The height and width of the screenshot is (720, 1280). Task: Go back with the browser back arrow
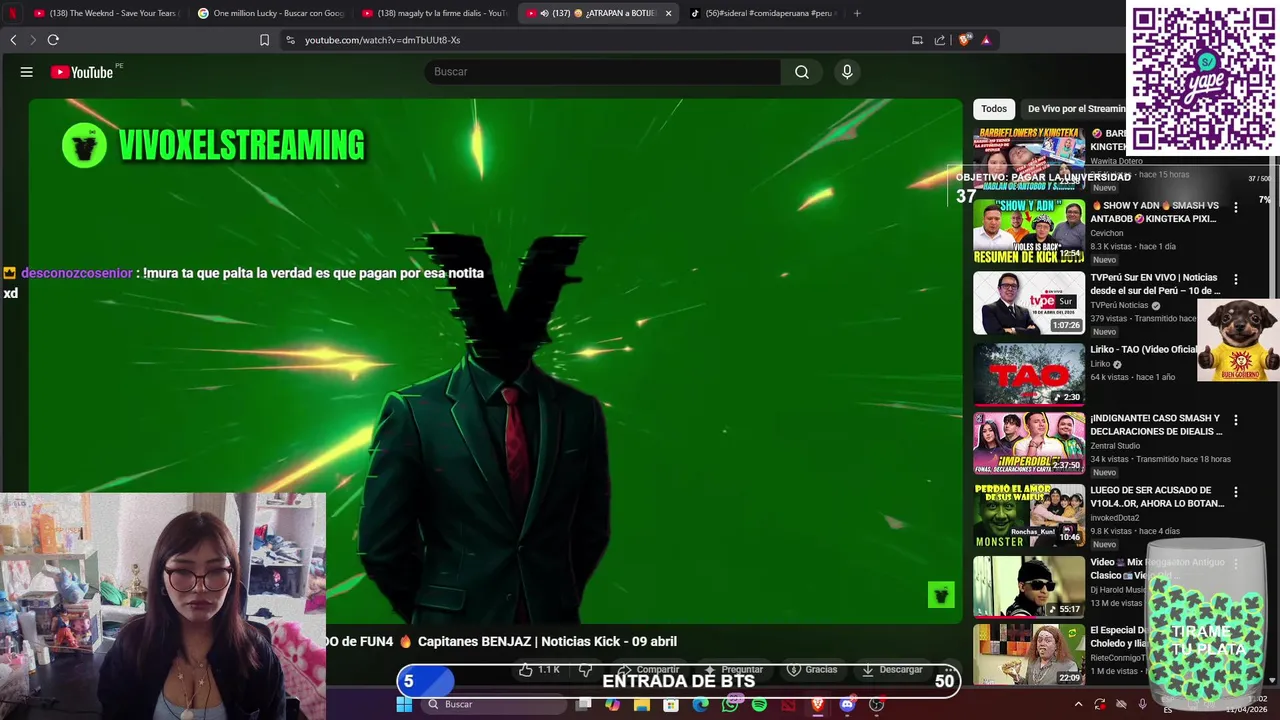[x=13, y=40]
